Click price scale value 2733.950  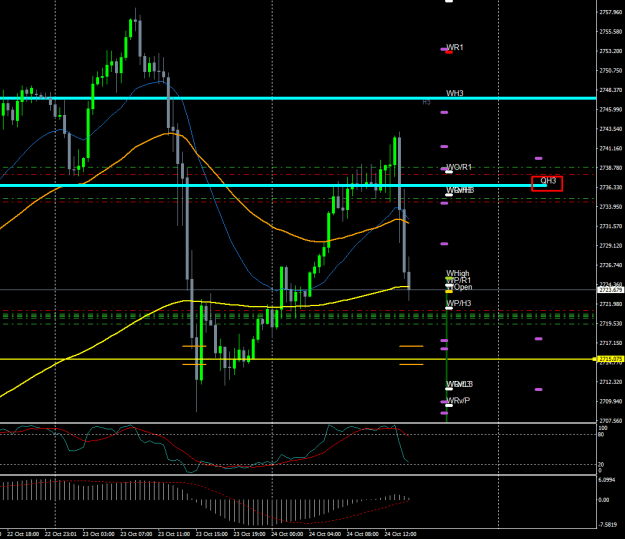[x=611, y=207]
